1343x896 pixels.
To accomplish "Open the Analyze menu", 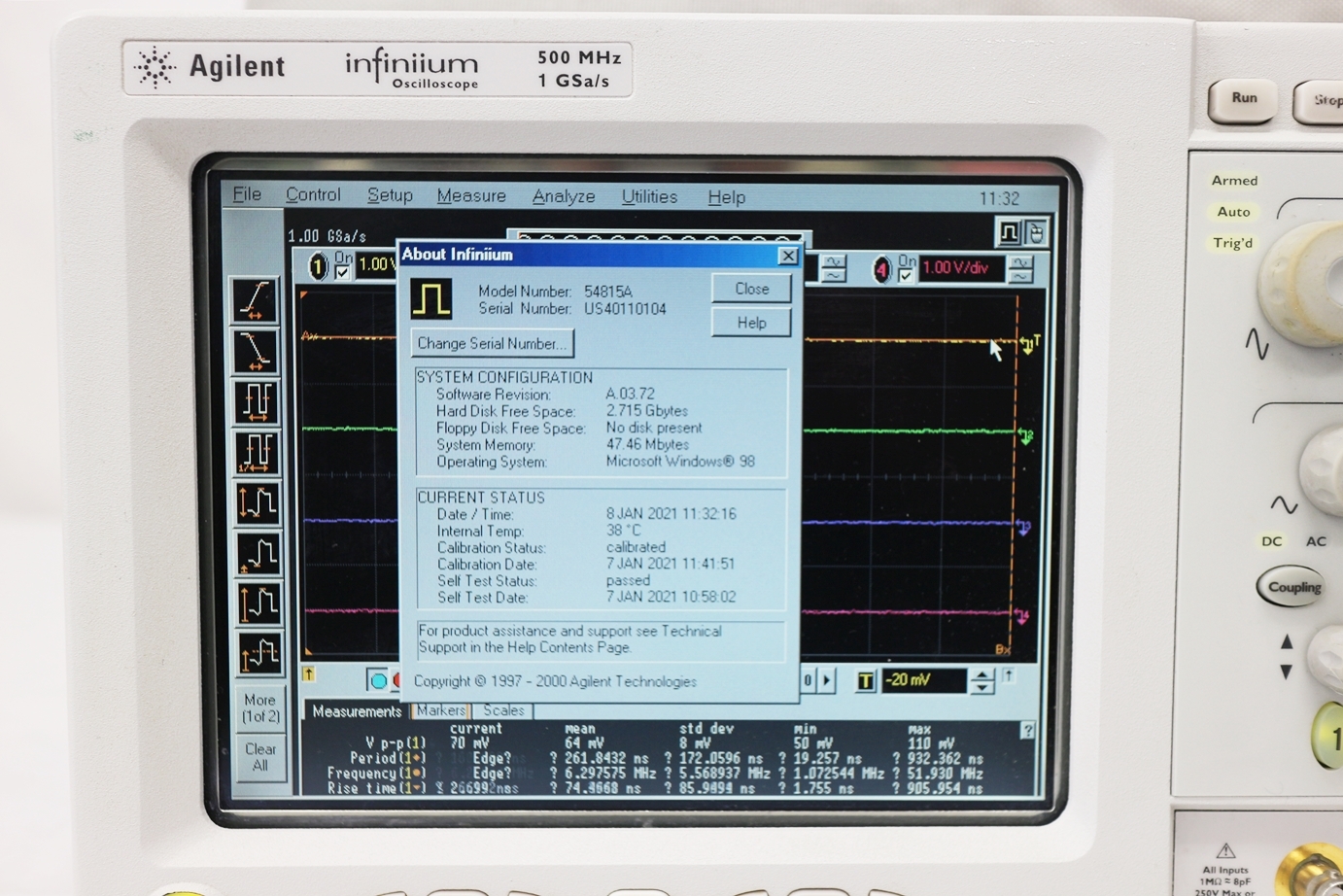I will (x=564, y=197).
